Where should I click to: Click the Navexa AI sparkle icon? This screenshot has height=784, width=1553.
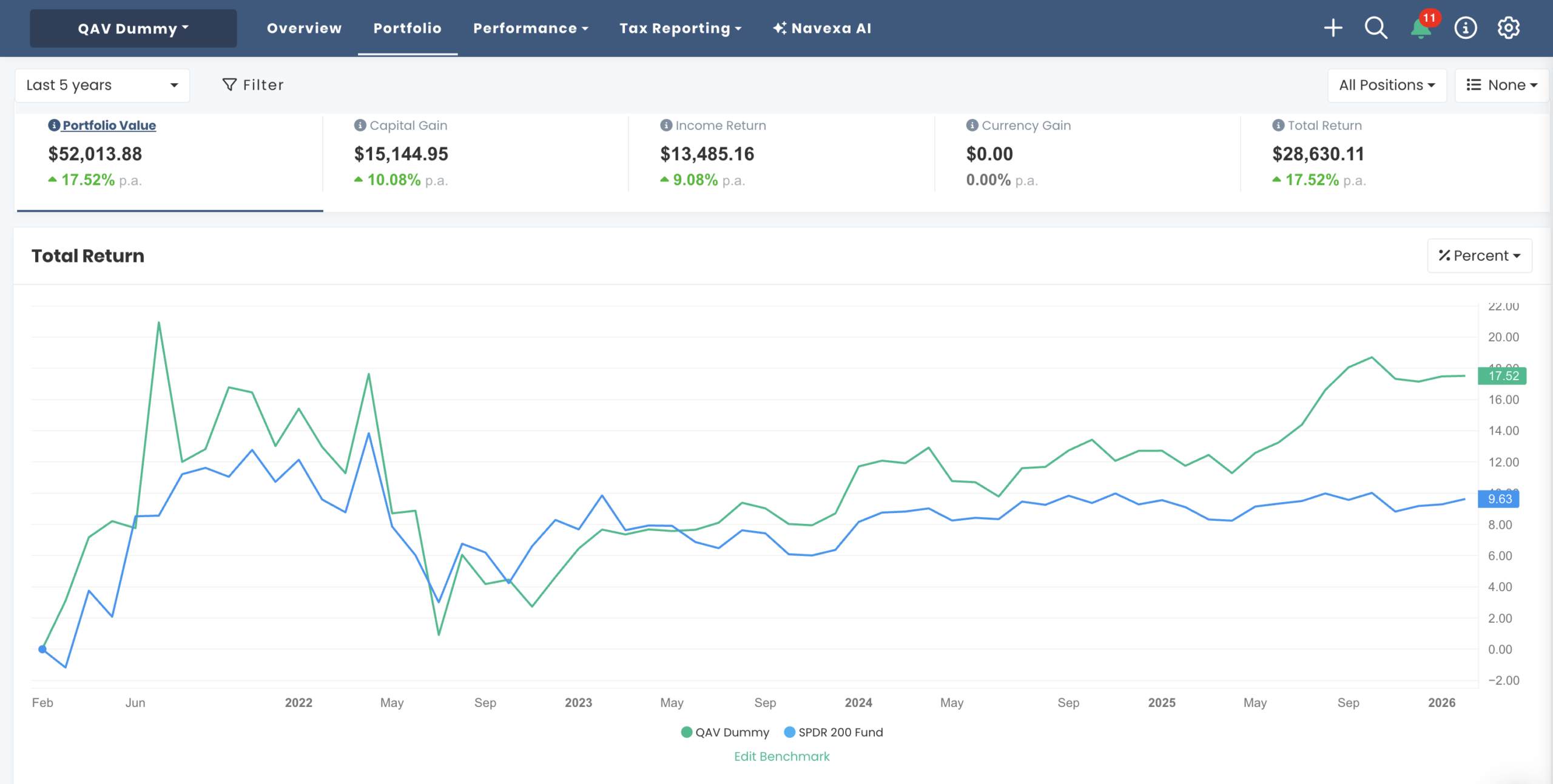(x=780, y=27)
